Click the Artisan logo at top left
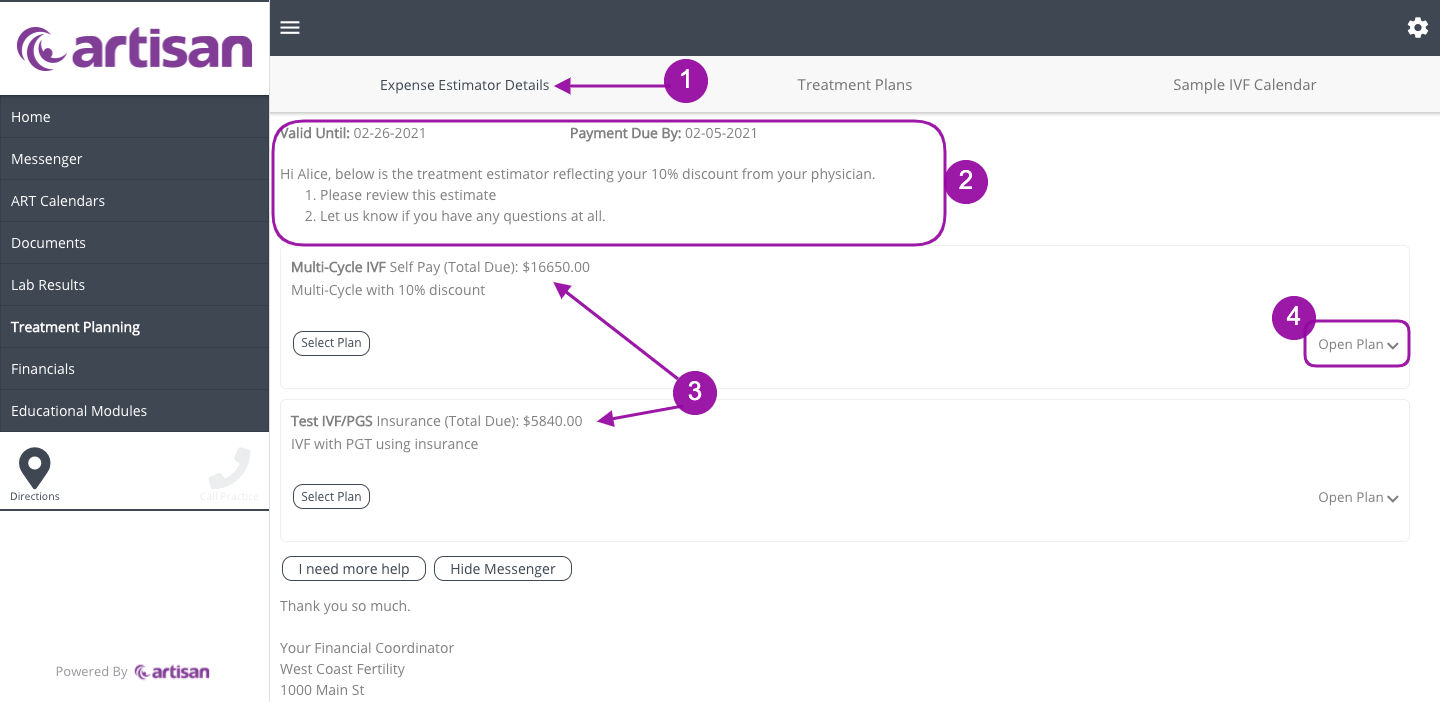Viewport: 1440px width, 702px height. [134, 49]
